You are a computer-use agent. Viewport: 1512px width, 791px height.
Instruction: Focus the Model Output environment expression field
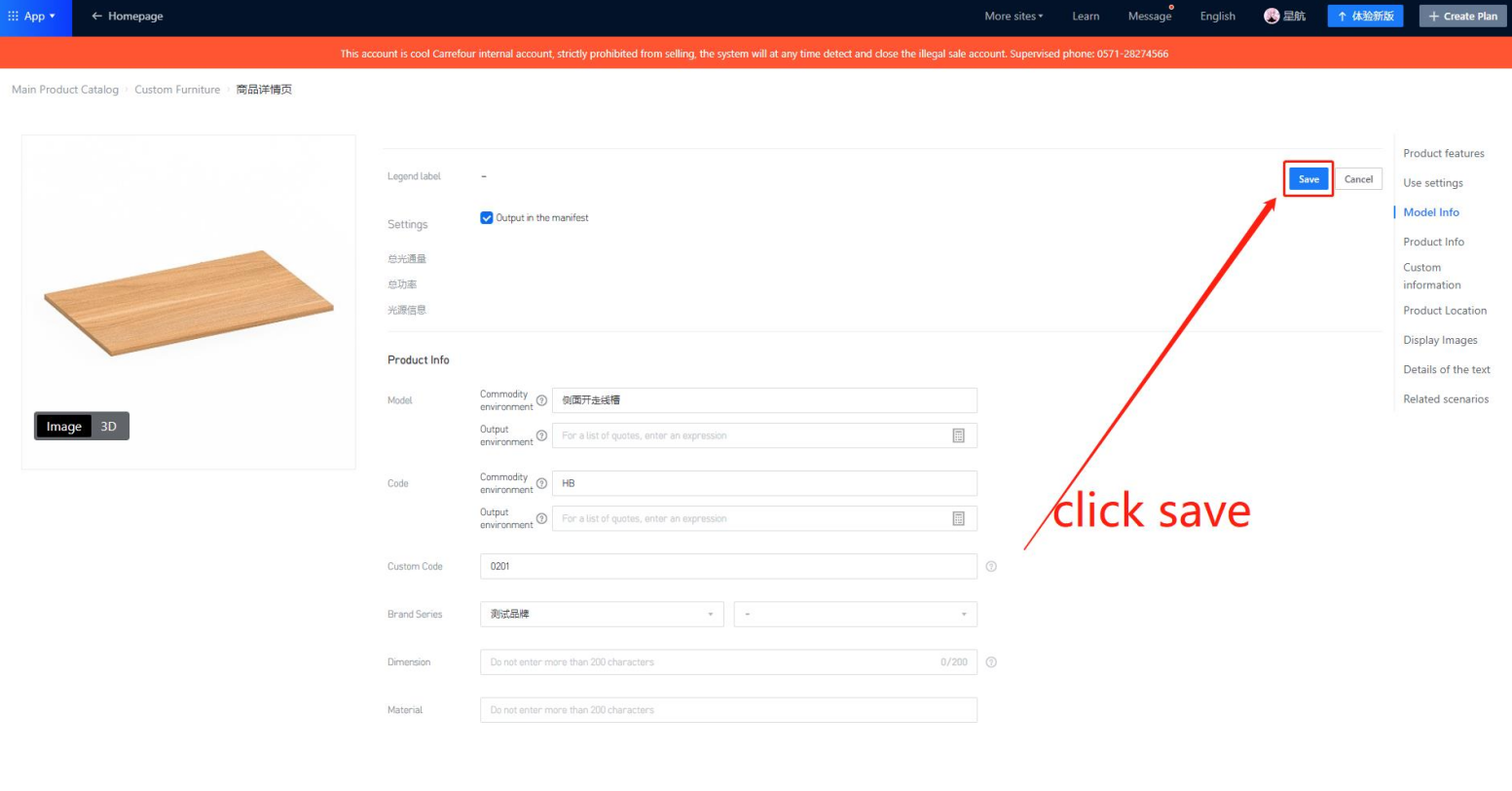pos(764,435)
